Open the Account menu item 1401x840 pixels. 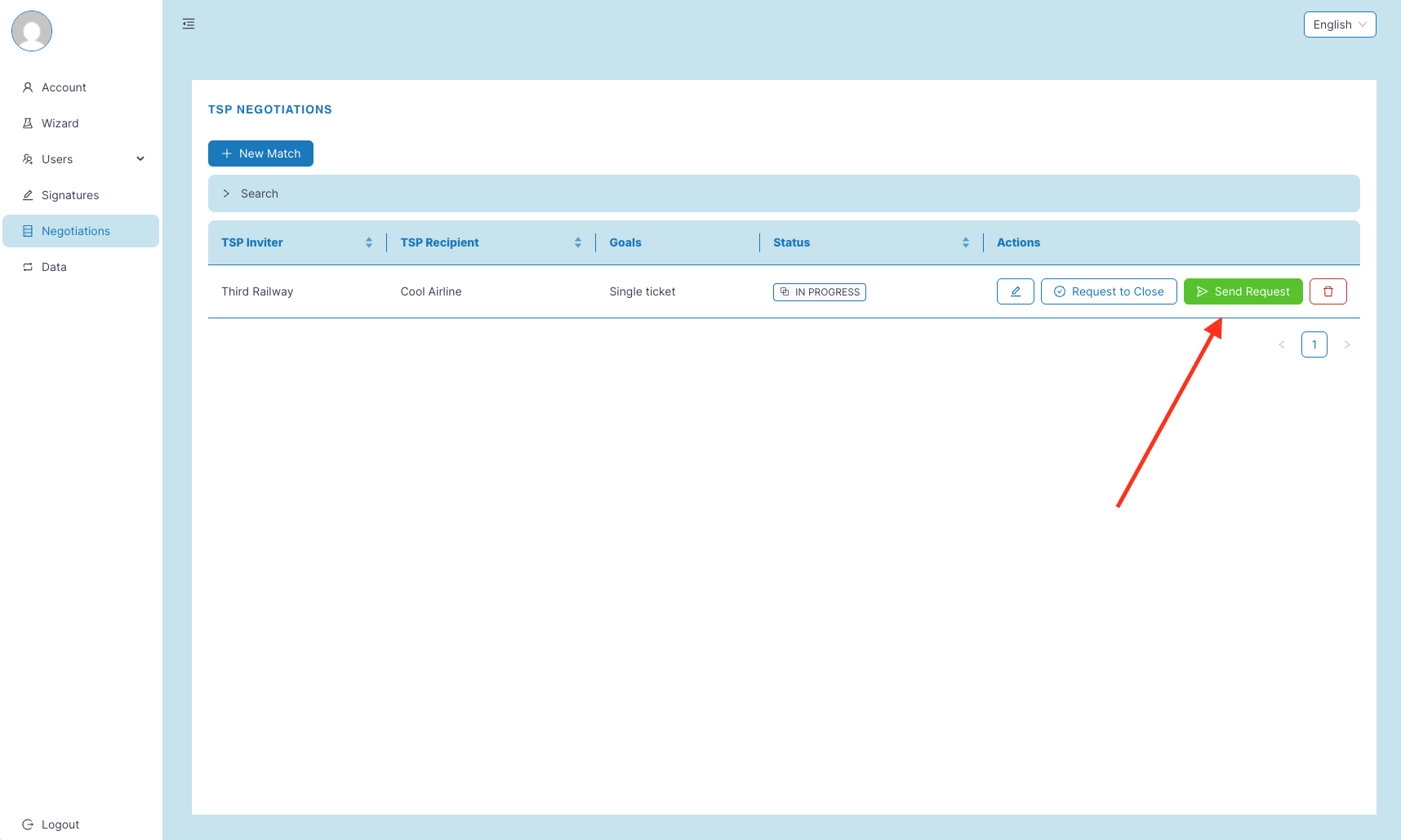[x=64, y=87]
